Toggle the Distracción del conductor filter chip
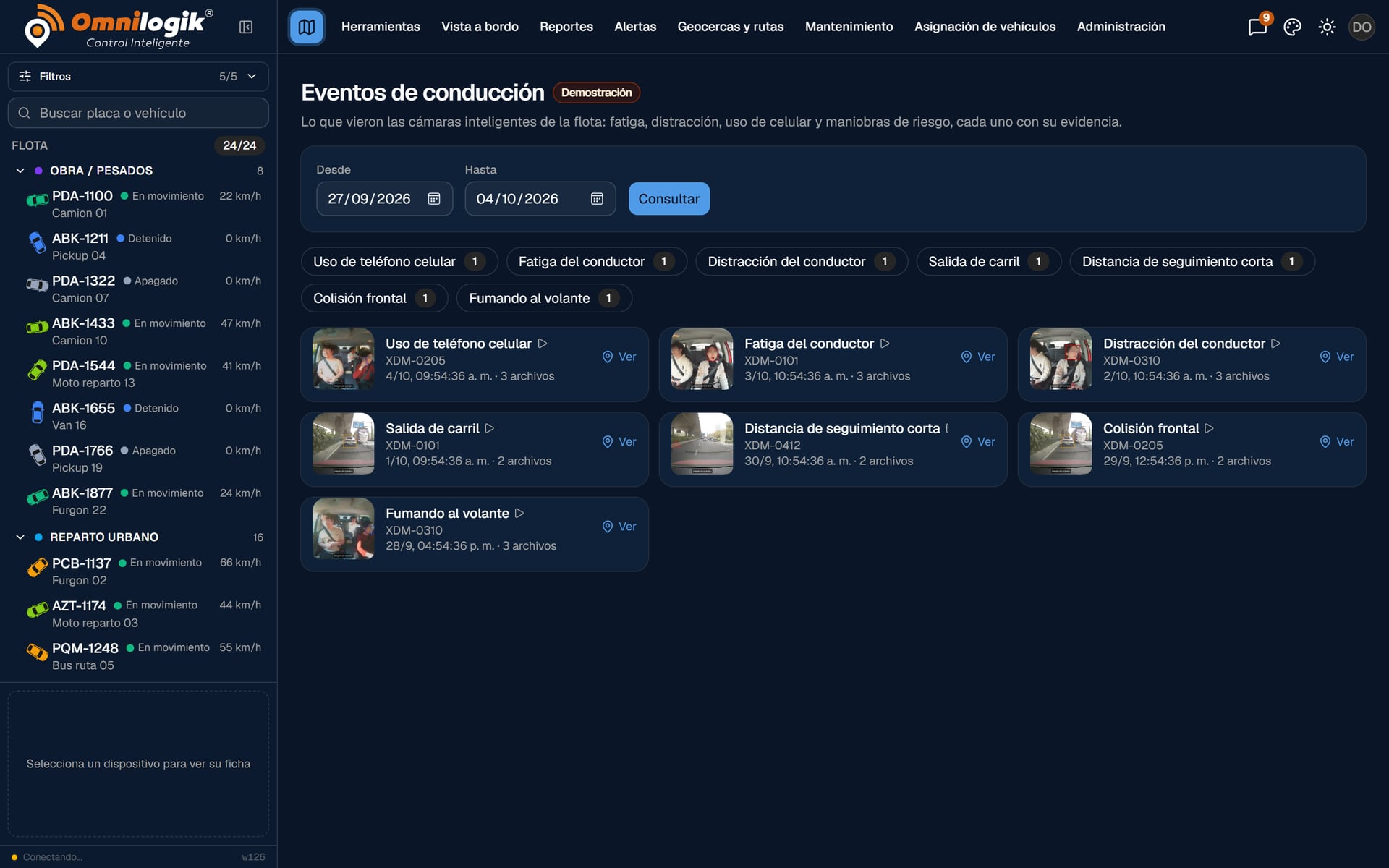This screenshot has width=1389, height=868. [802, 261]
